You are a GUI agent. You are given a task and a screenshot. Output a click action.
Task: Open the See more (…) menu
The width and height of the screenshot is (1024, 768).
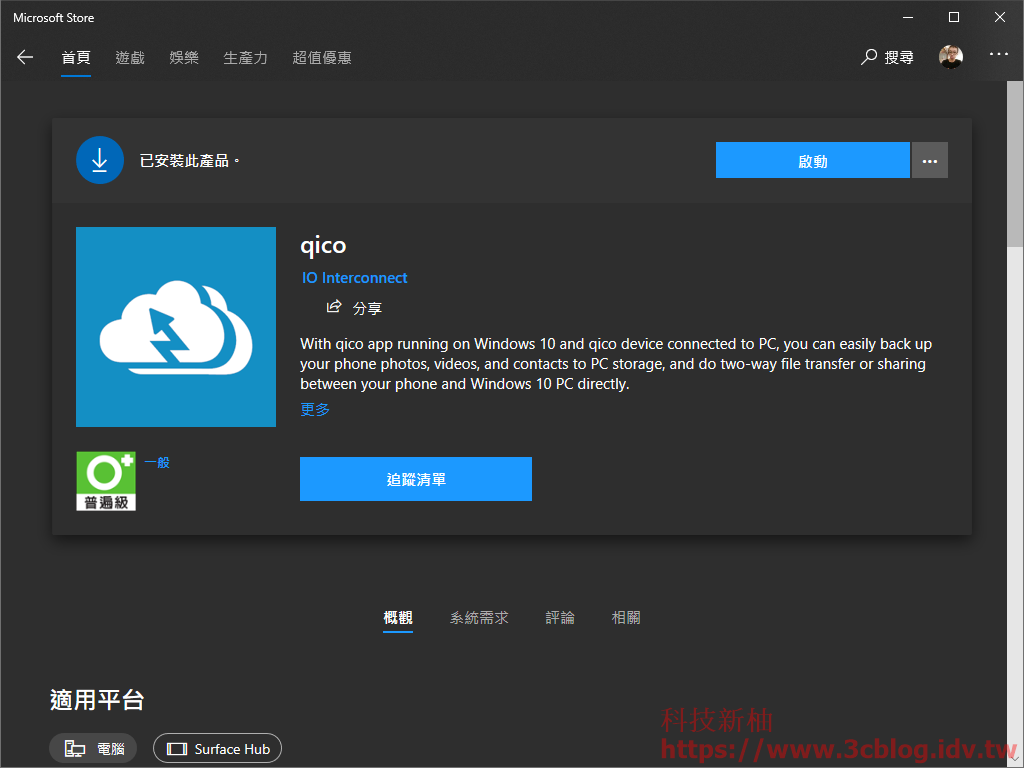998,57
